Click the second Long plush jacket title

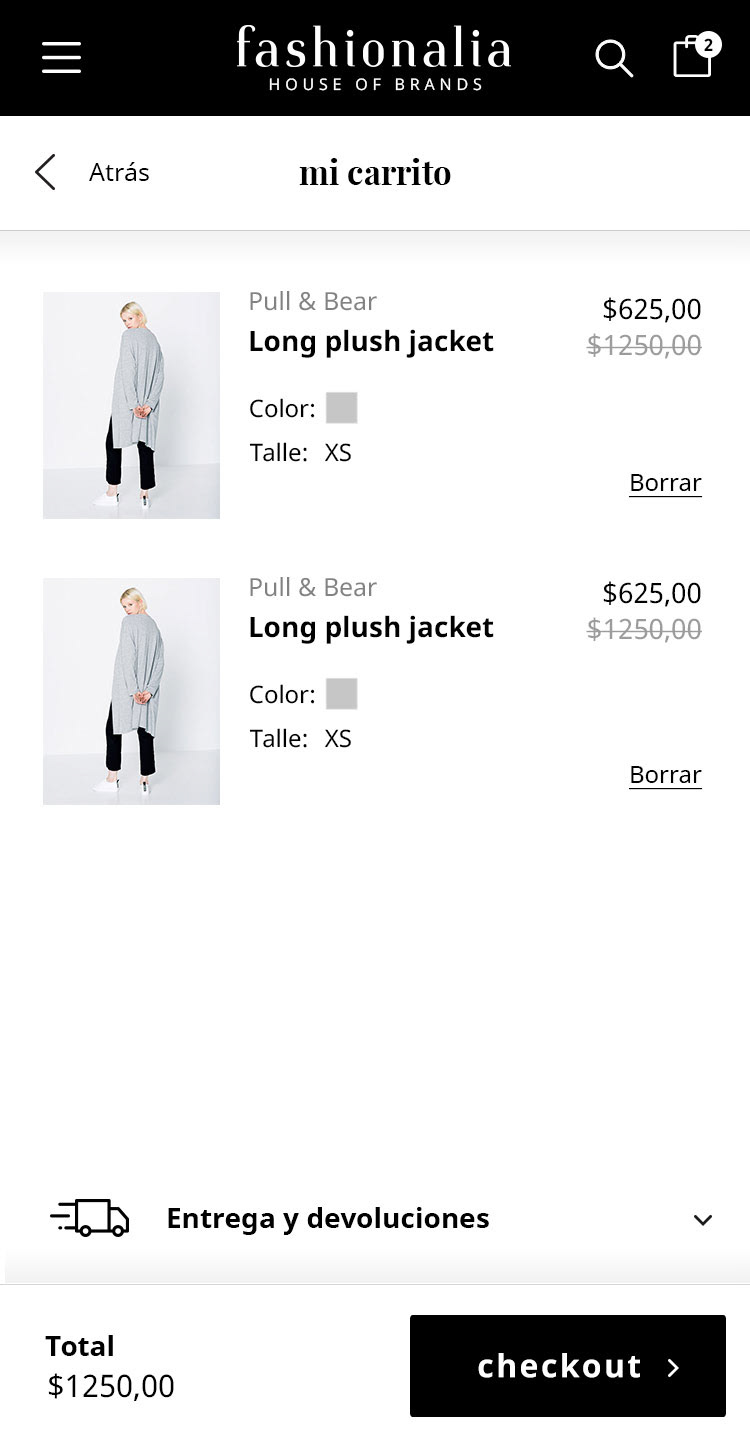(371, 628)
